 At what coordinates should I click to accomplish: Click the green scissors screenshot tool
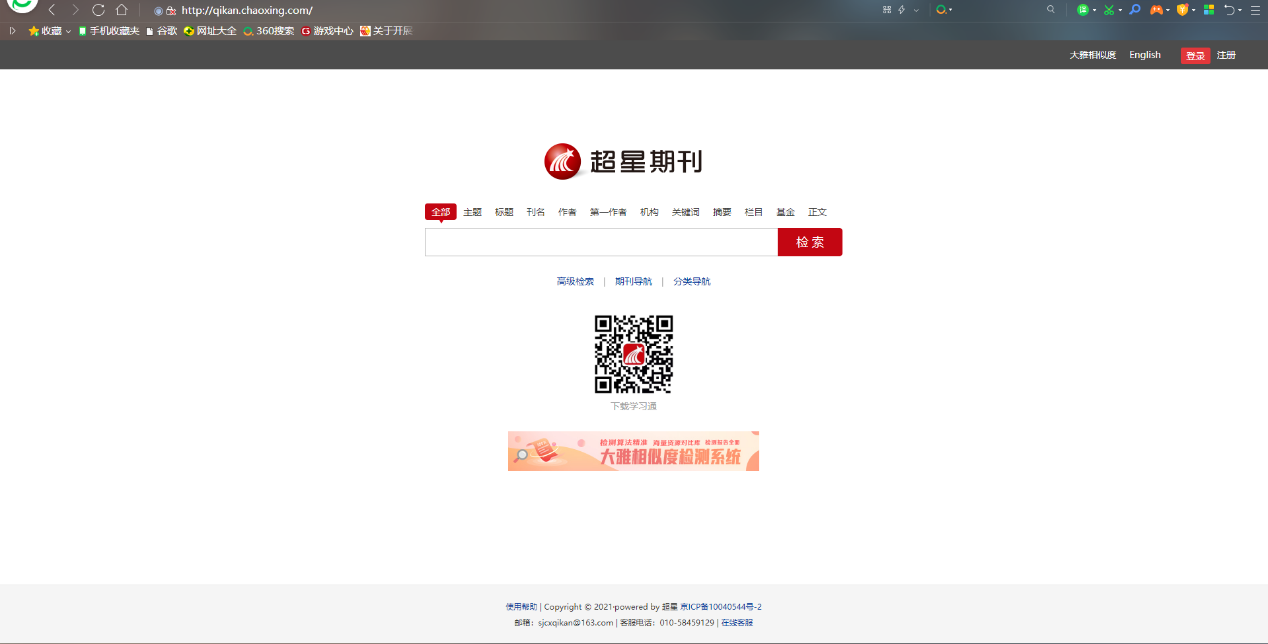[1108, 10]
